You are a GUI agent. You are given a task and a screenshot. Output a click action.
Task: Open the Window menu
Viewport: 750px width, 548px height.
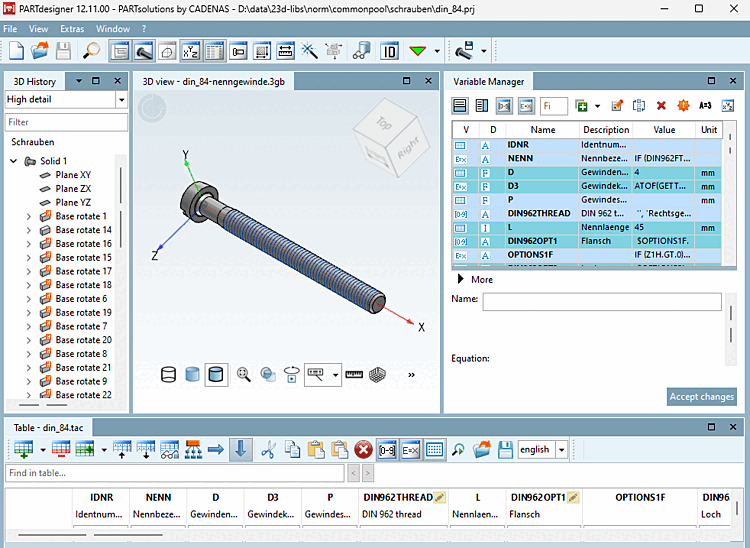[x=112, y=29]
